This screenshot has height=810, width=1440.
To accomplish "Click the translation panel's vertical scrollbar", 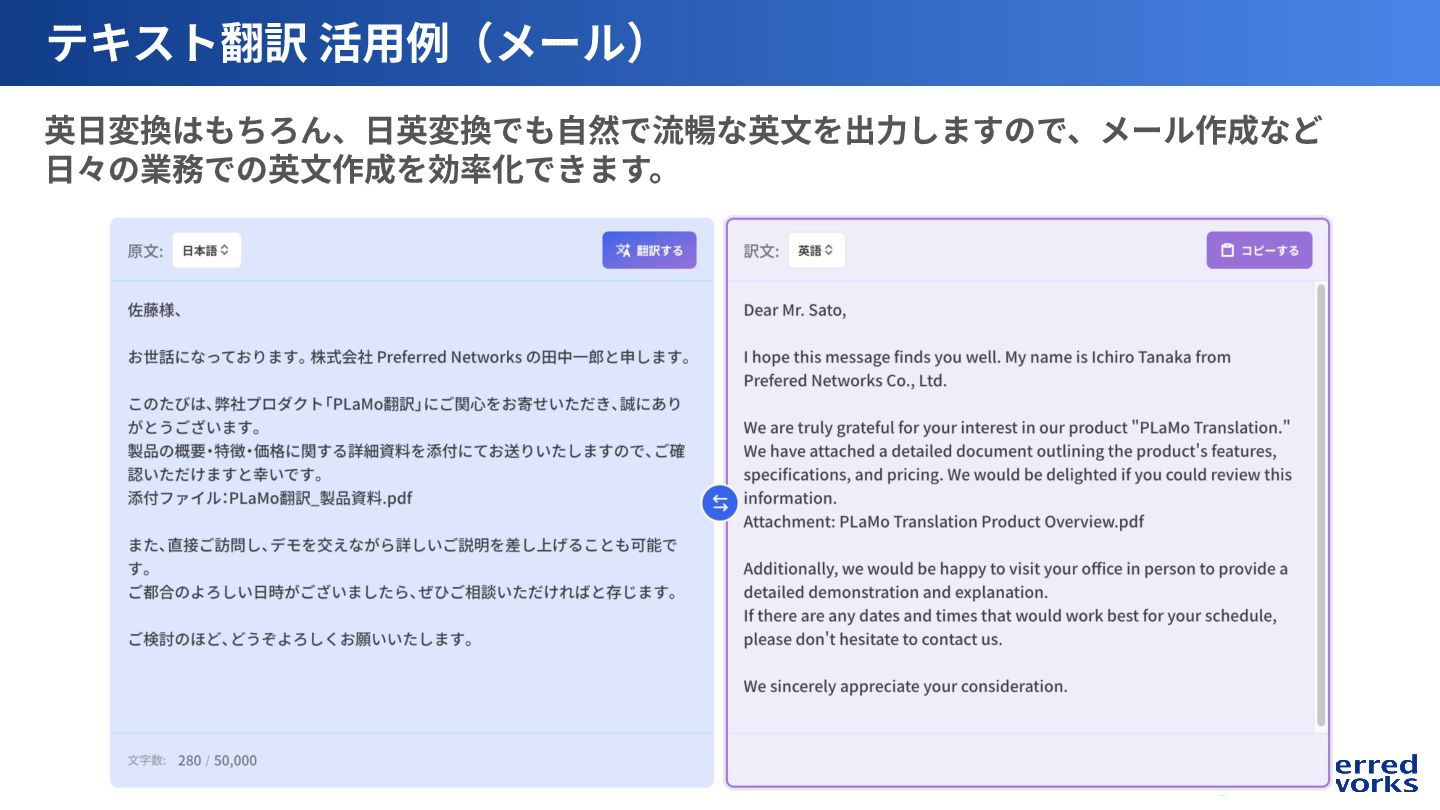I will point(1321,505).
